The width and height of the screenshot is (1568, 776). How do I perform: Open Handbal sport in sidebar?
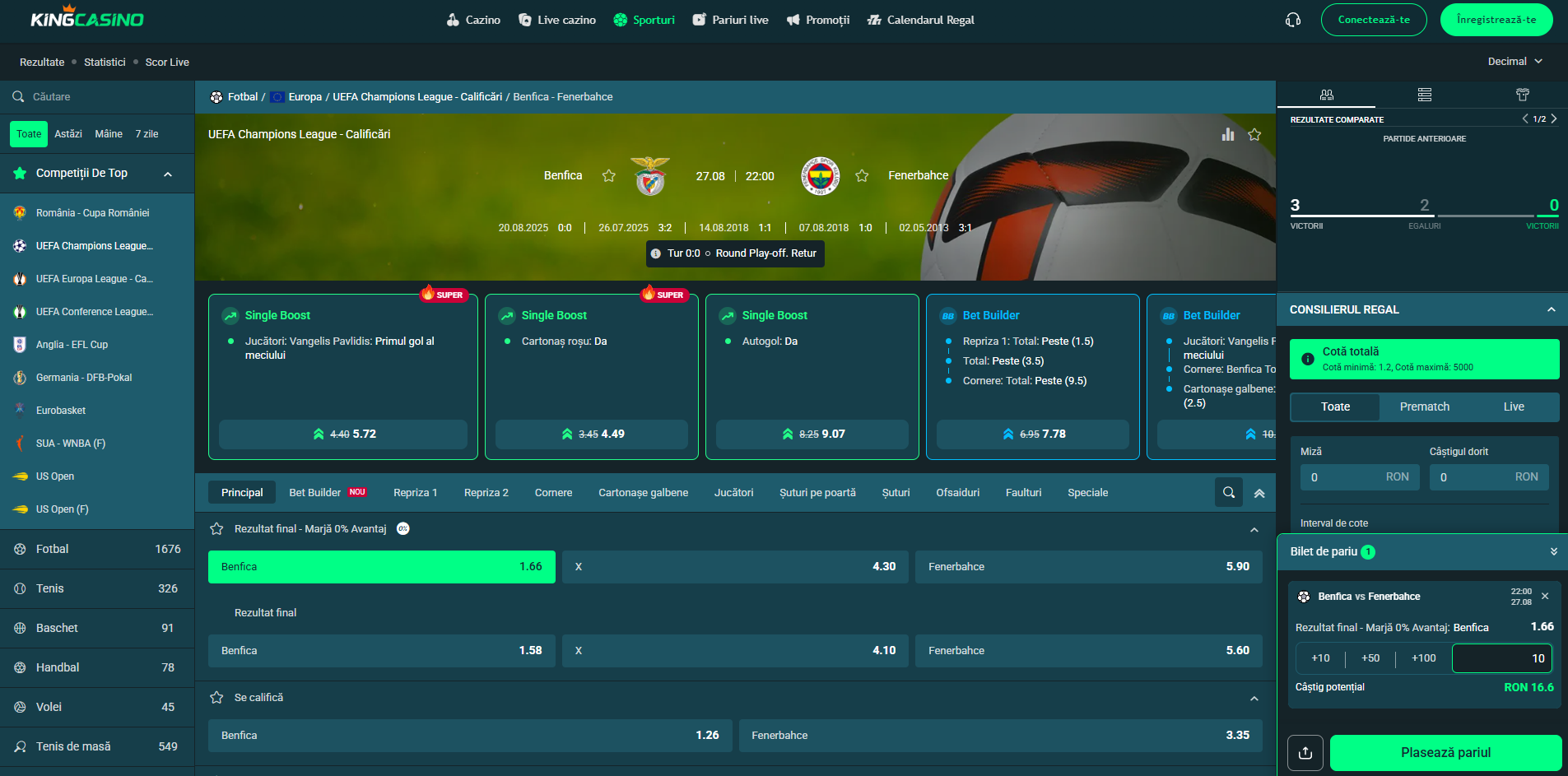(x=97, y=667)
